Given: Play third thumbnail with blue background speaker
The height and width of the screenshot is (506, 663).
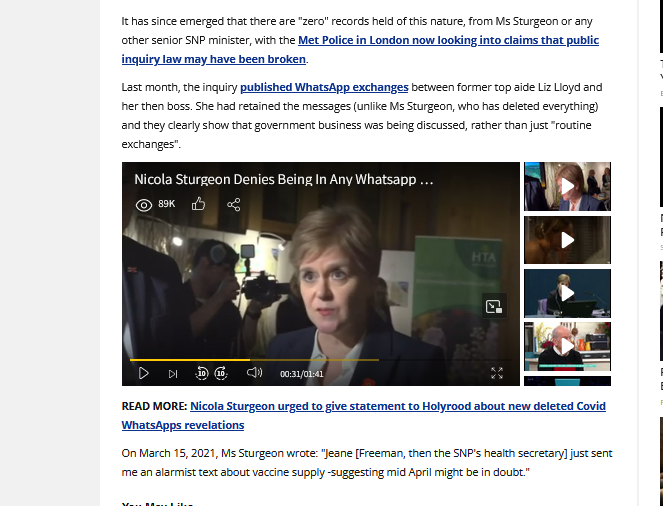Looking at the screenshot, I should (x=567, y=293).
